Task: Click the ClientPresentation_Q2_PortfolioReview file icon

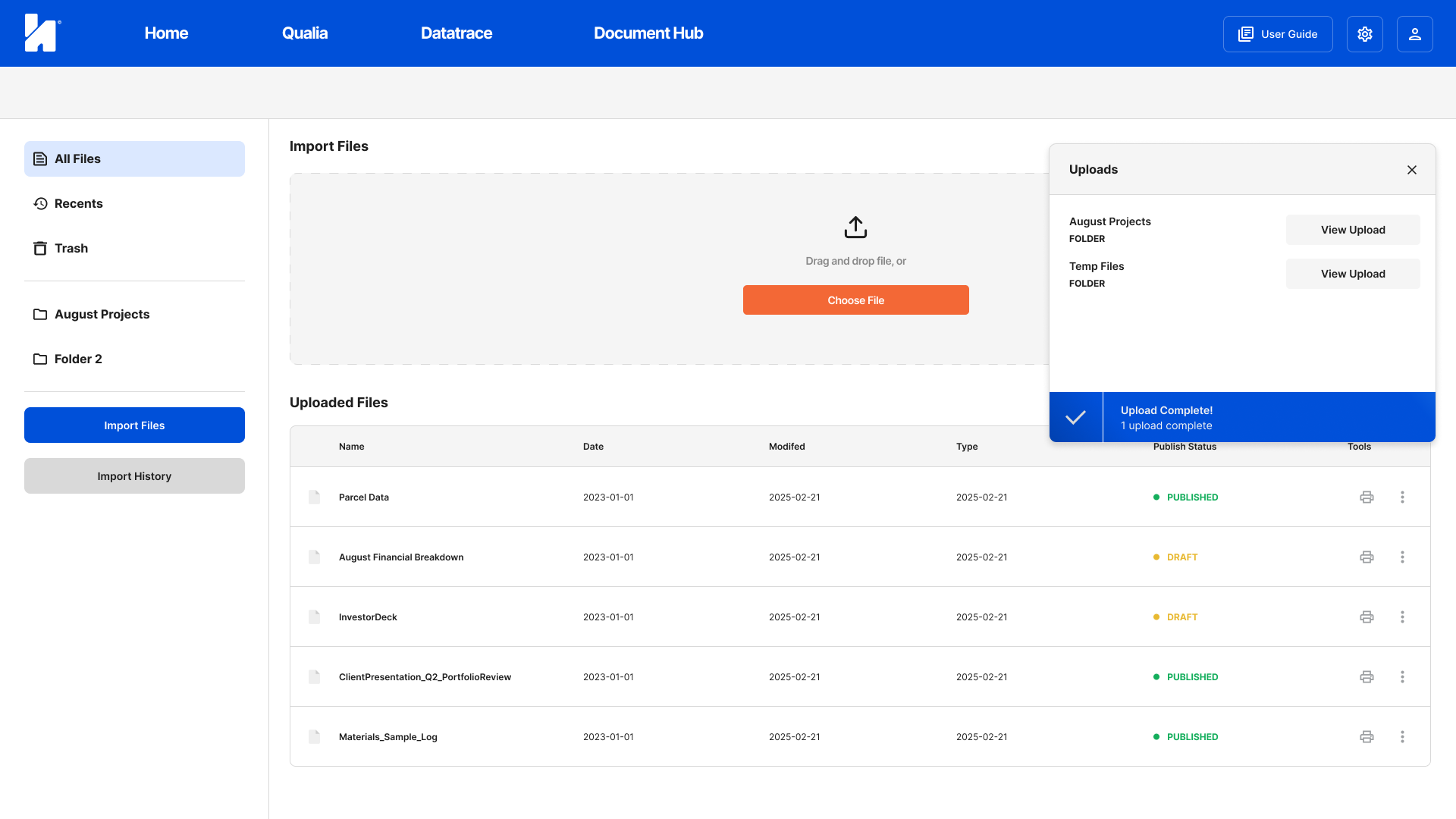Action: pyautogui.click(x=314, y=677)
